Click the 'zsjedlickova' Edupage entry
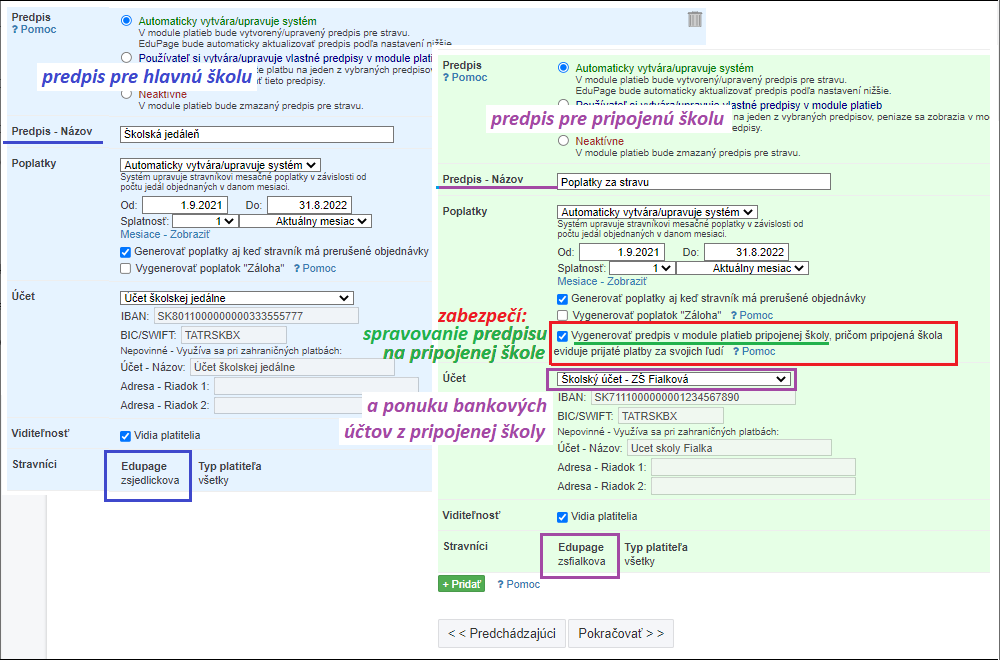 [x=150, y=480]
